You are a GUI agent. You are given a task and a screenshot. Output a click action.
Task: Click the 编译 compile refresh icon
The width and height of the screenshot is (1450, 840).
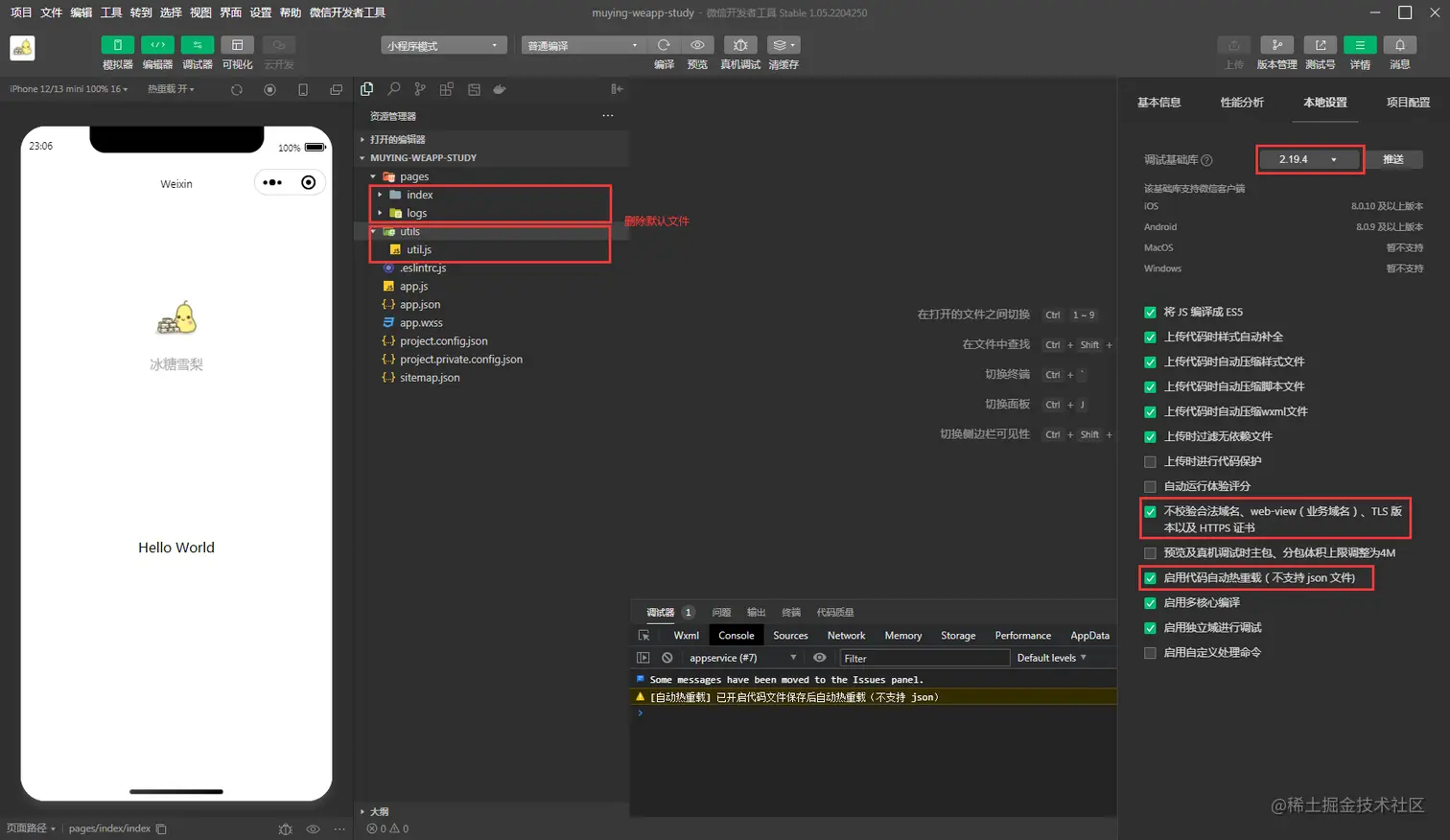coord(664,45)
